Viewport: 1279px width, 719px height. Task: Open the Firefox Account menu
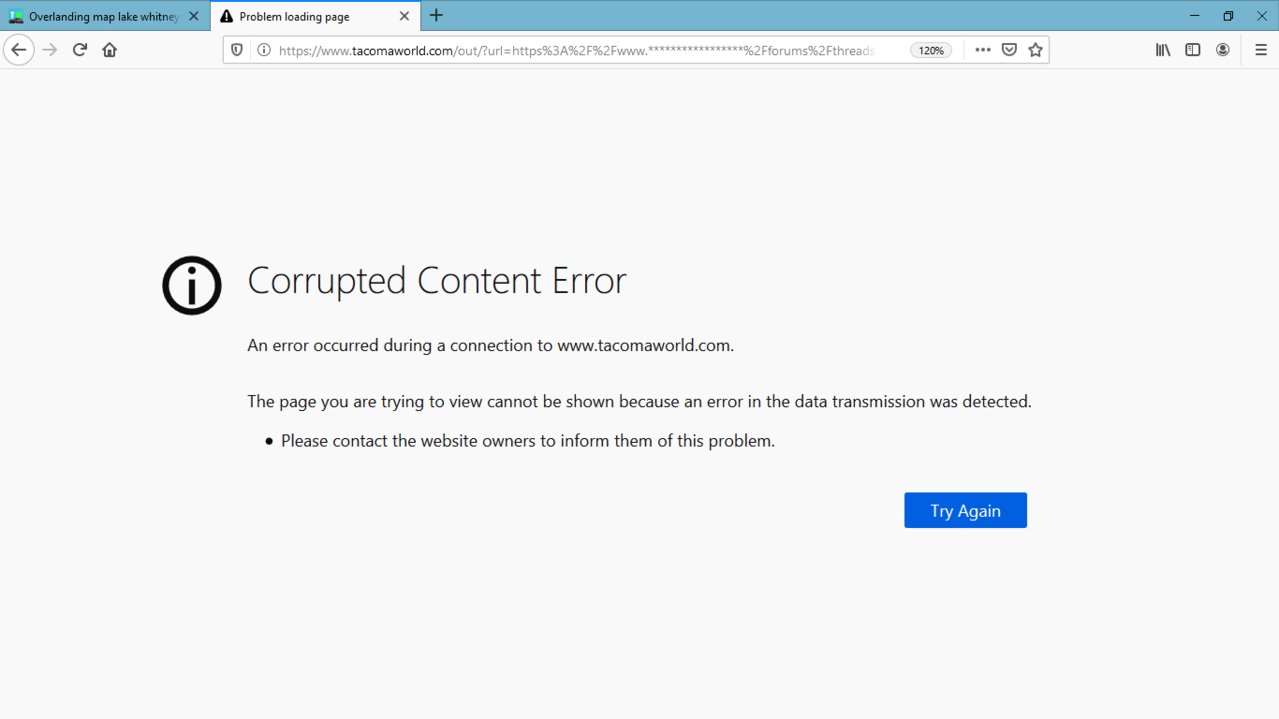(x=1223, y=50)
